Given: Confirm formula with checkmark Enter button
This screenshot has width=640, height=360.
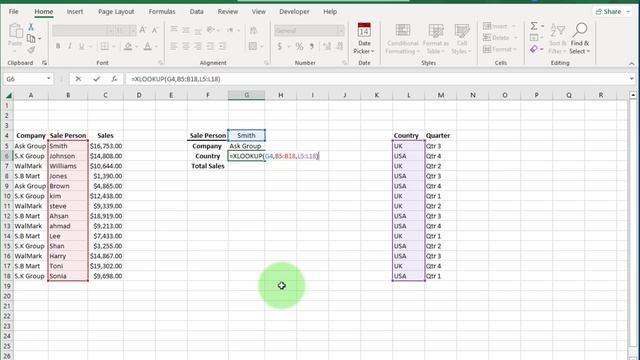Looking at the screenshot, I should 96,79.
